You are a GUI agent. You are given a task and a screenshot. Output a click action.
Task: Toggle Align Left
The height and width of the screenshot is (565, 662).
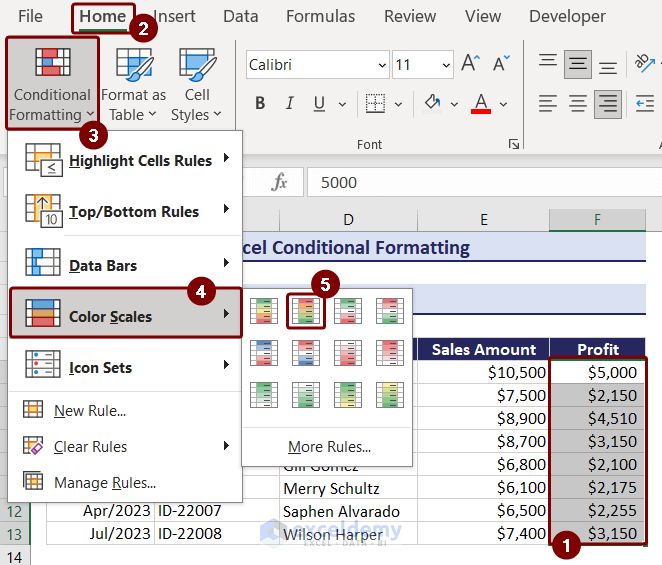tap(548, 103)
